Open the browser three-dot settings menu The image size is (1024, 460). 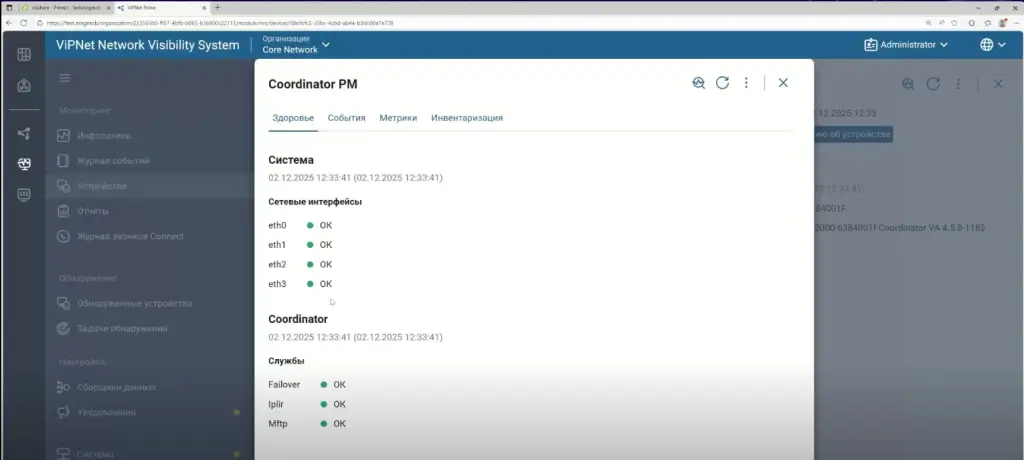(x=1016, y=23)
